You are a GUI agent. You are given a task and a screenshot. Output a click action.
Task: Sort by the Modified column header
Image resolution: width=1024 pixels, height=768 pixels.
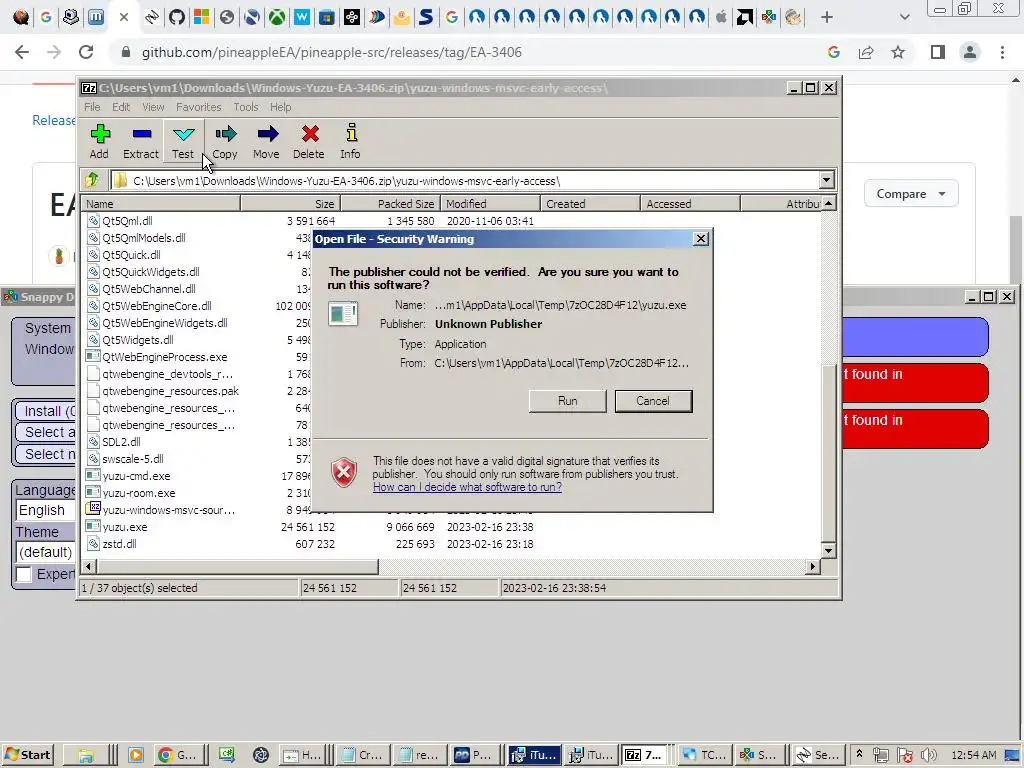coord(490,204)
